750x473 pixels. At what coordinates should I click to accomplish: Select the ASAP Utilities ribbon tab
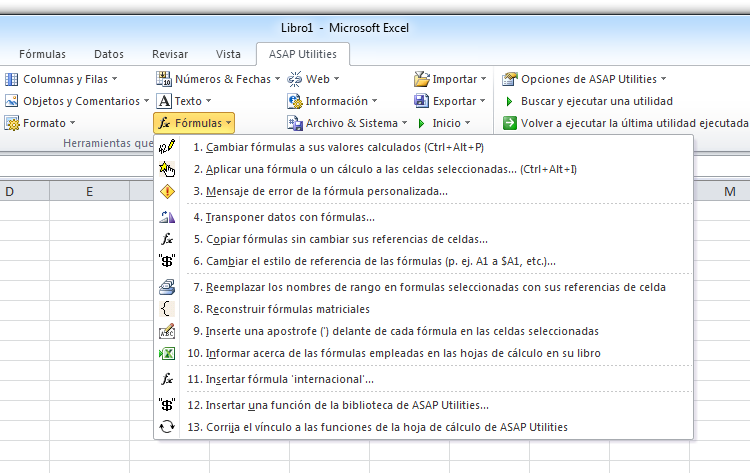click(303, 54)
